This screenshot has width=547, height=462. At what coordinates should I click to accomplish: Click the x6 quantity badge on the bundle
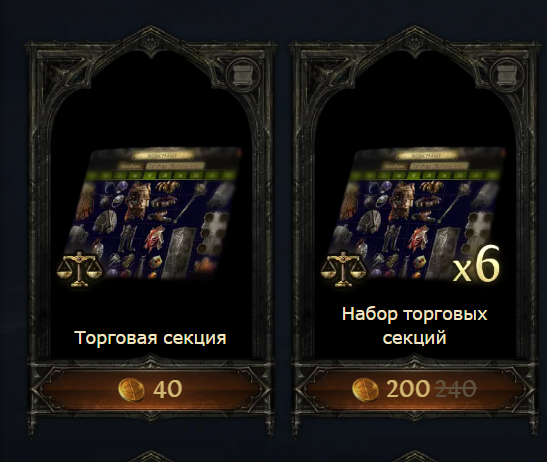click(x=476, y=266)
